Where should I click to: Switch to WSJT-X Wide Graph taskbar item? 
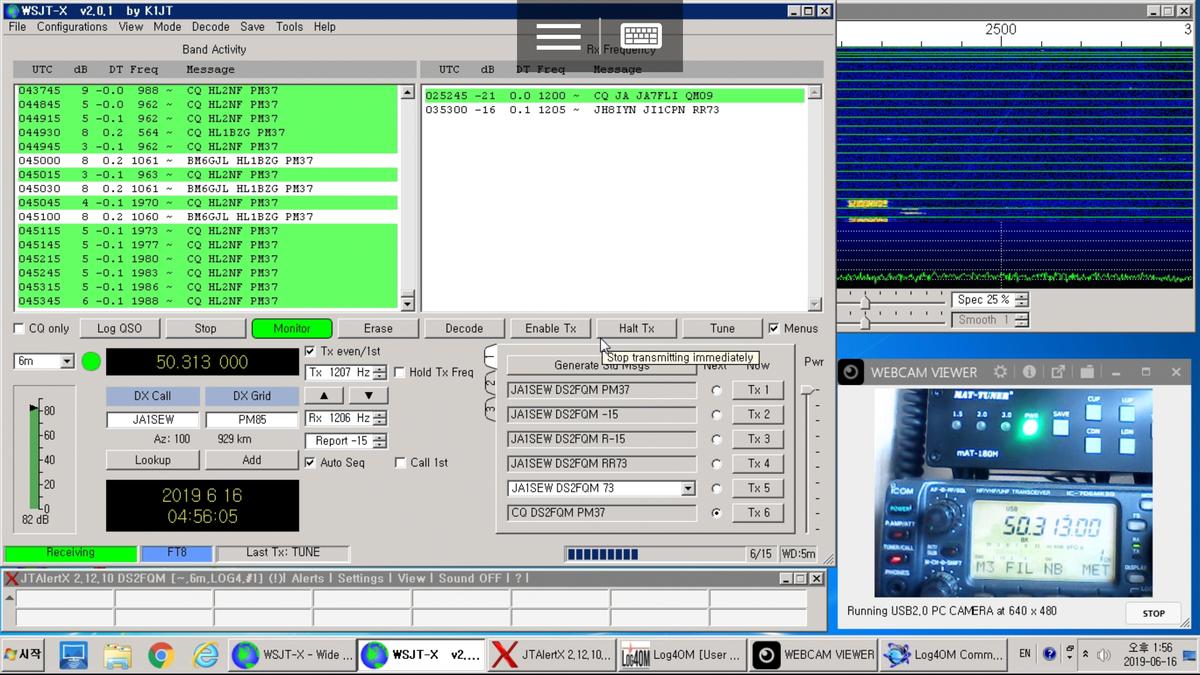(292, 655)
